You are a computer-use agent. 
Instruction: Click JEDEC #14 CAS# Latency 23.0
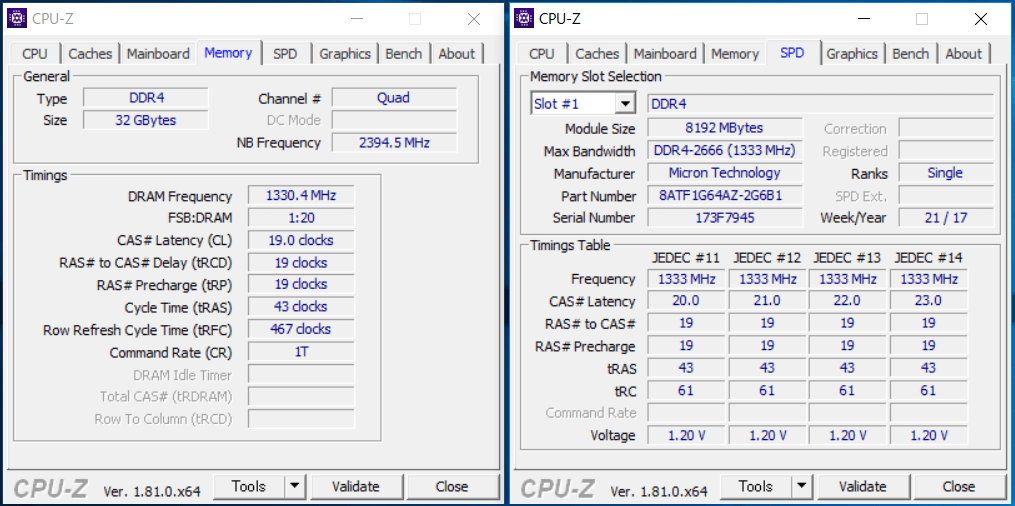coord(928,301)
